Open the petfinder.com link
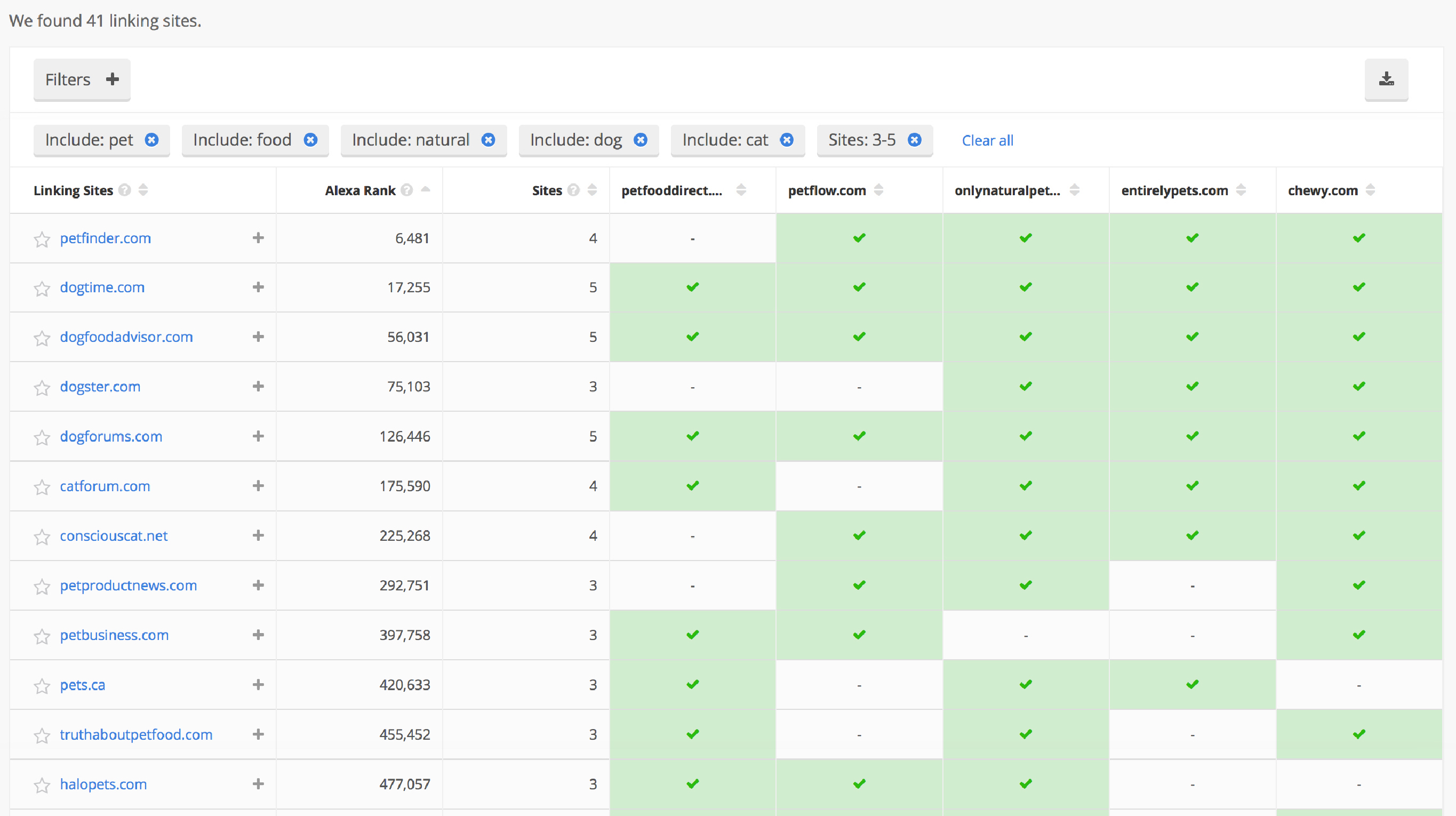 tap(106, 238)
